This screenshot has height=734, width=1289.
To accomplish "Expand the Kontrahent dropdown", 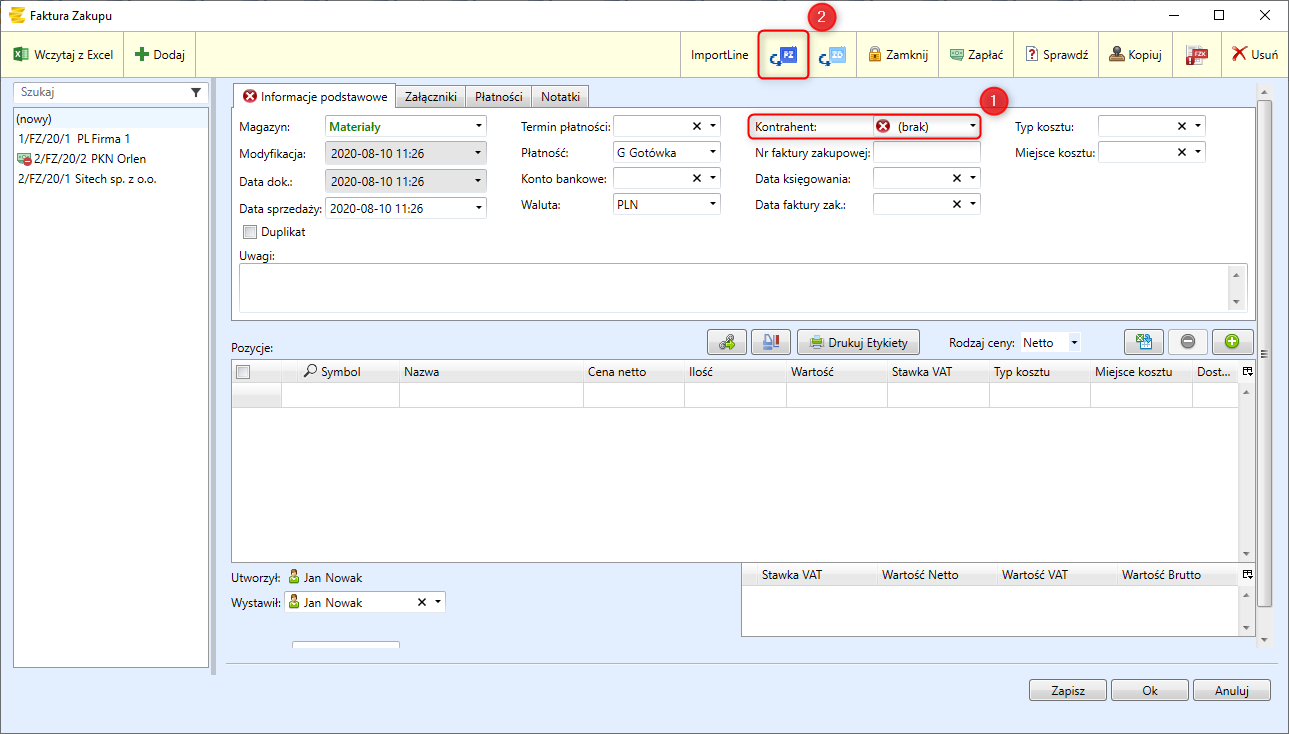I will [x=972, y=127].
